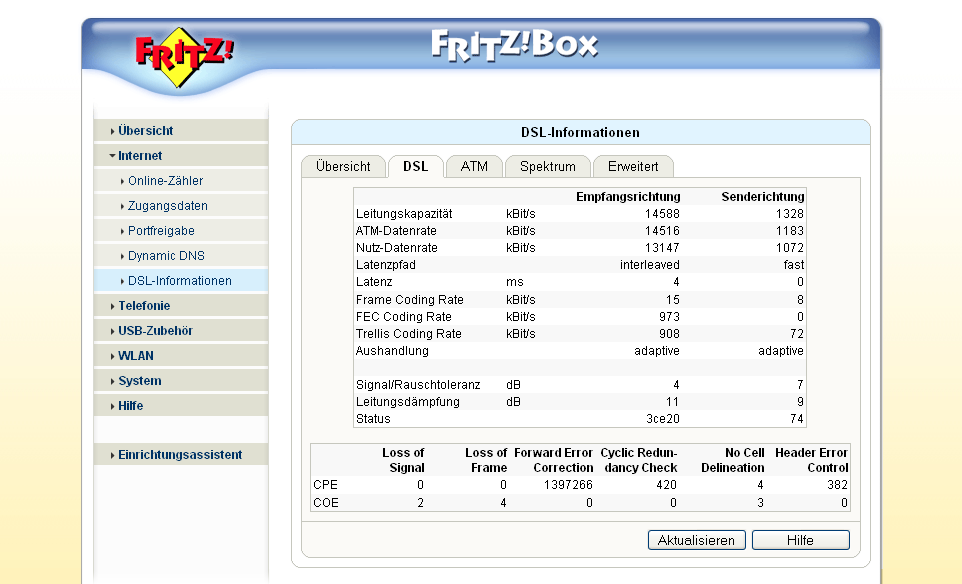Click the Empfangsrichtung column header

point(628,197)
